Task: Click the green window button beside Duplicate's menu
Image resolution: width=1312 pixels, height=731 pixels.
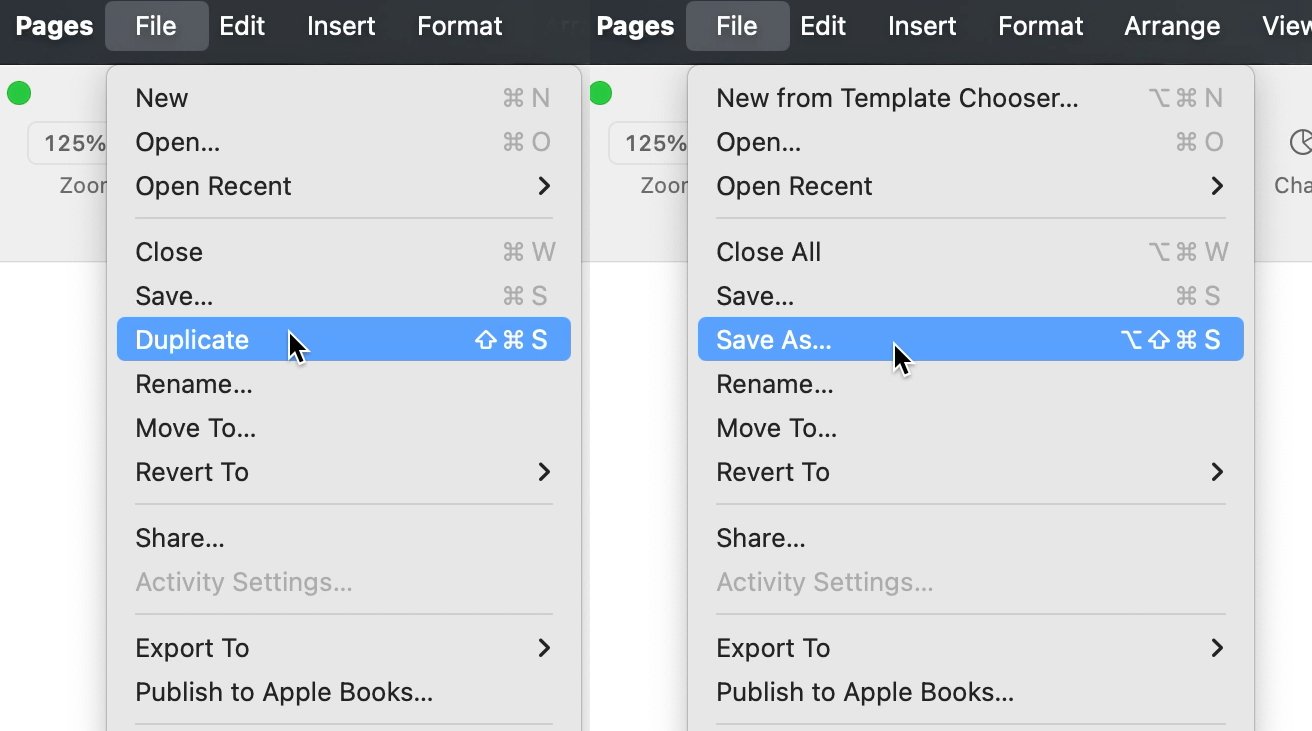Action: [x=19, y=94]
